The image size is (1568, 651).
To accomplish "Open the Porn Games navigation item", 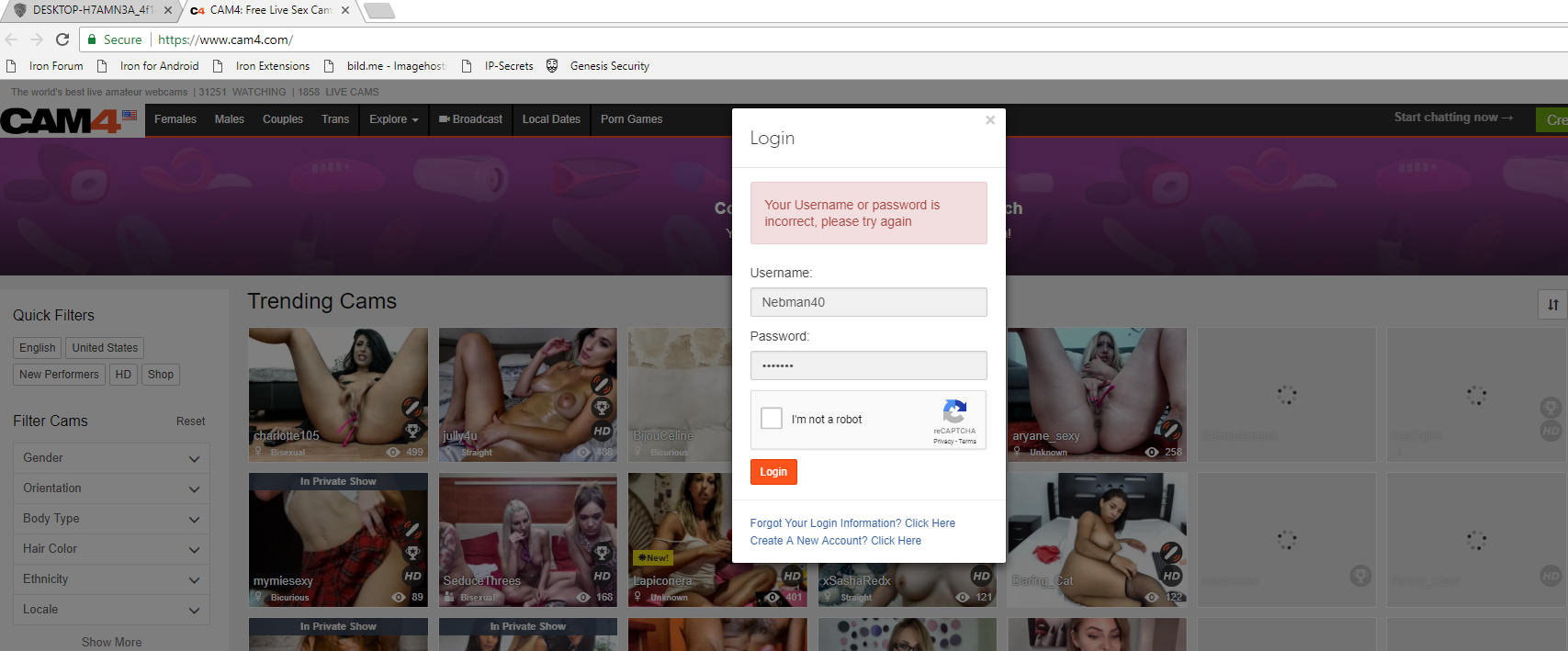I will 631,119.
